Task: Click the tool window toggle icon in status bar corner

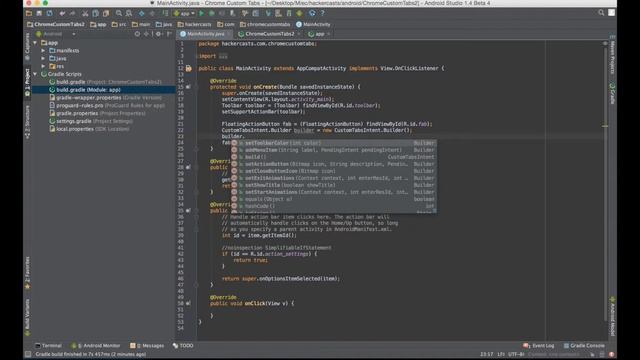Action: 28,354
